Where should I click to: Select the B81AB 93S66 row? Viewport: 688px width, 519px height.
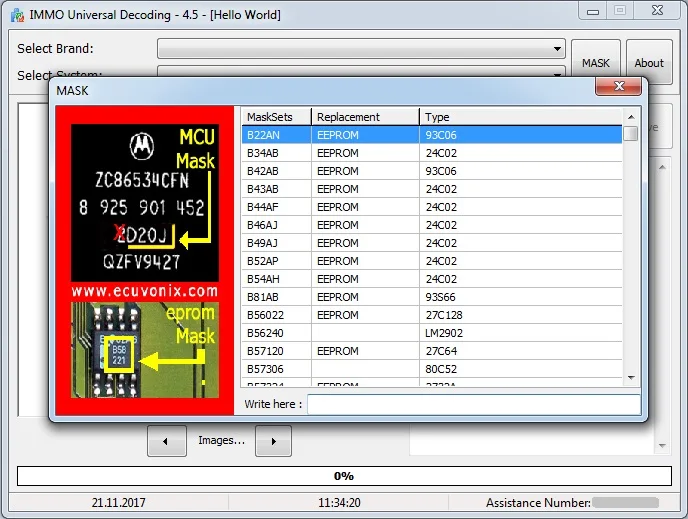pos(432,297)
